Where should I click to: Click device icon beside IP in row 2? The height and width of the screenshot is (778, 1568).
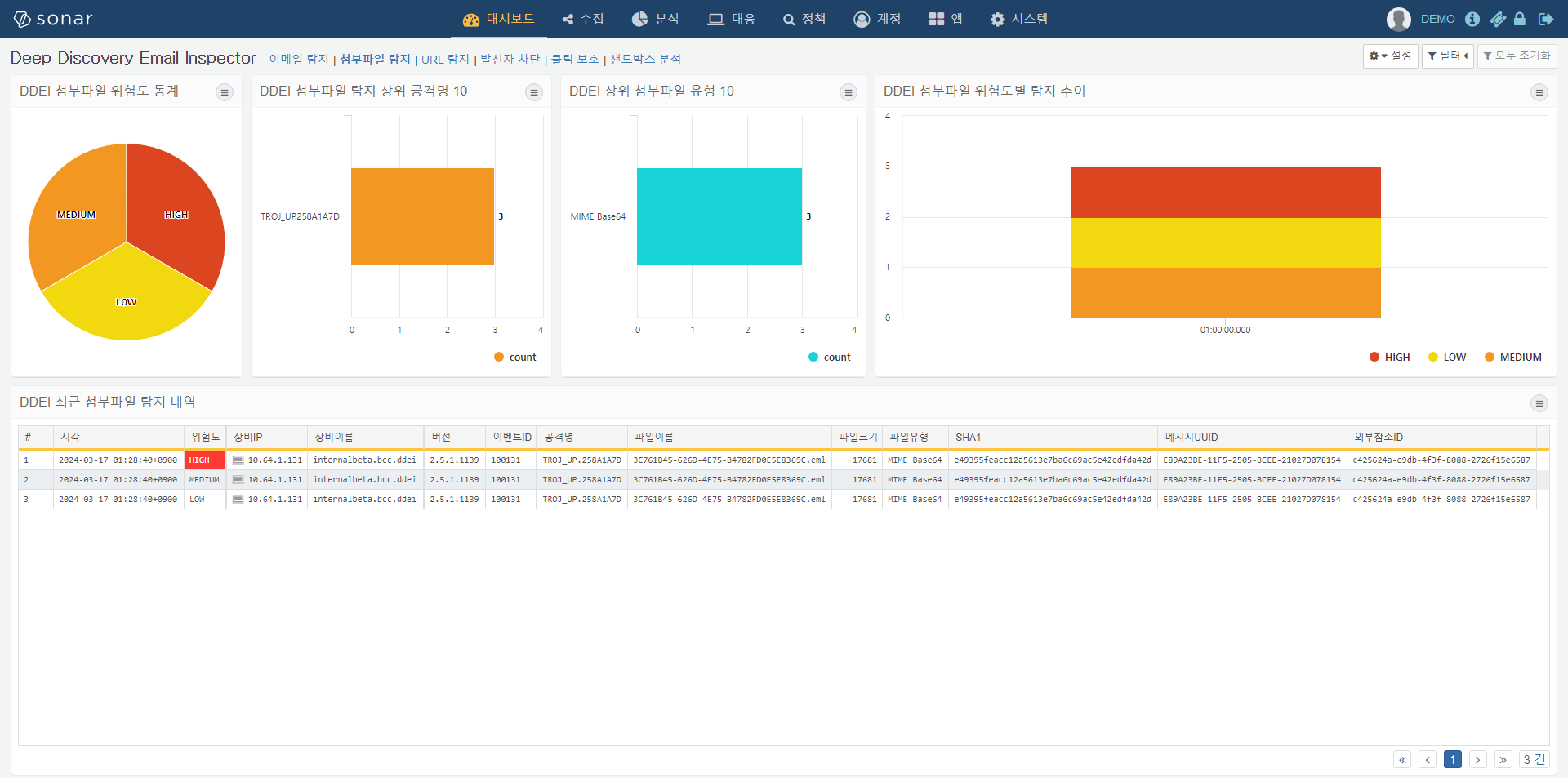(x=238, y=479)
